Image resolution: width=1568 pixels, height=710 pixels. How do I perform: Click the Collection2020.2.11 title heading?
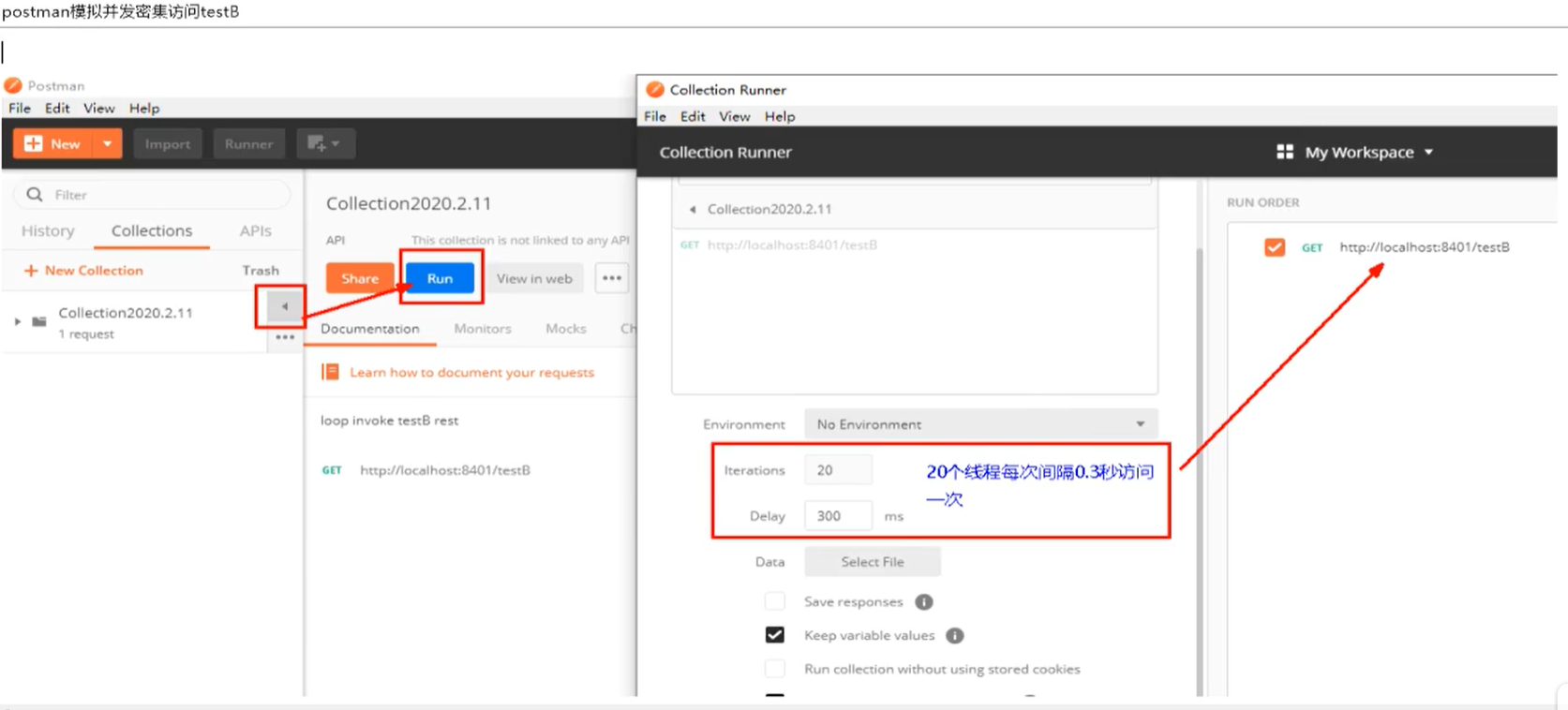(x=409, y=203)
